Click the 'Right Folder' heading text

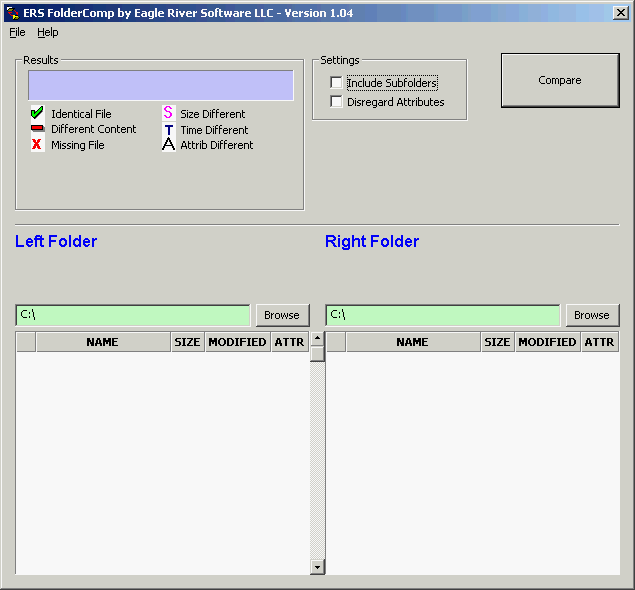(372, 241)
